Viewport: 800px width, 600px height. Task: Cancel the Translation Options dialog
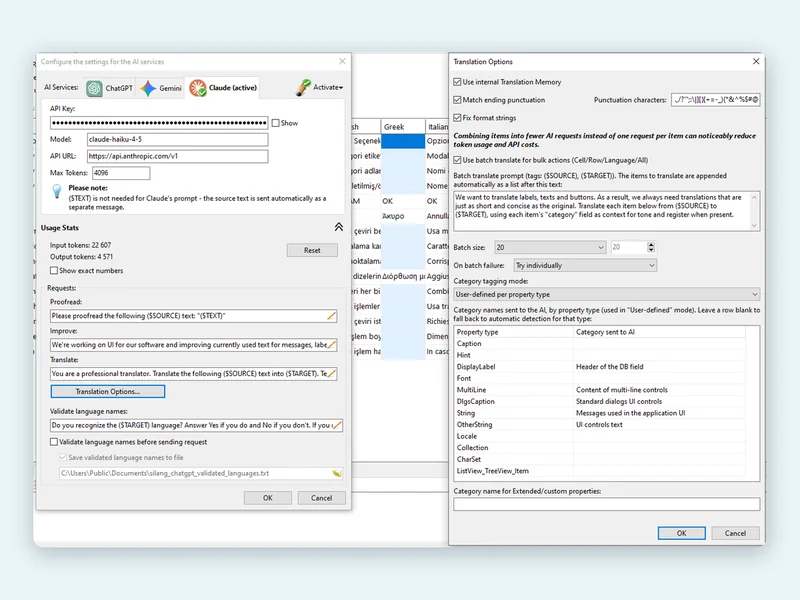[735, 533]
